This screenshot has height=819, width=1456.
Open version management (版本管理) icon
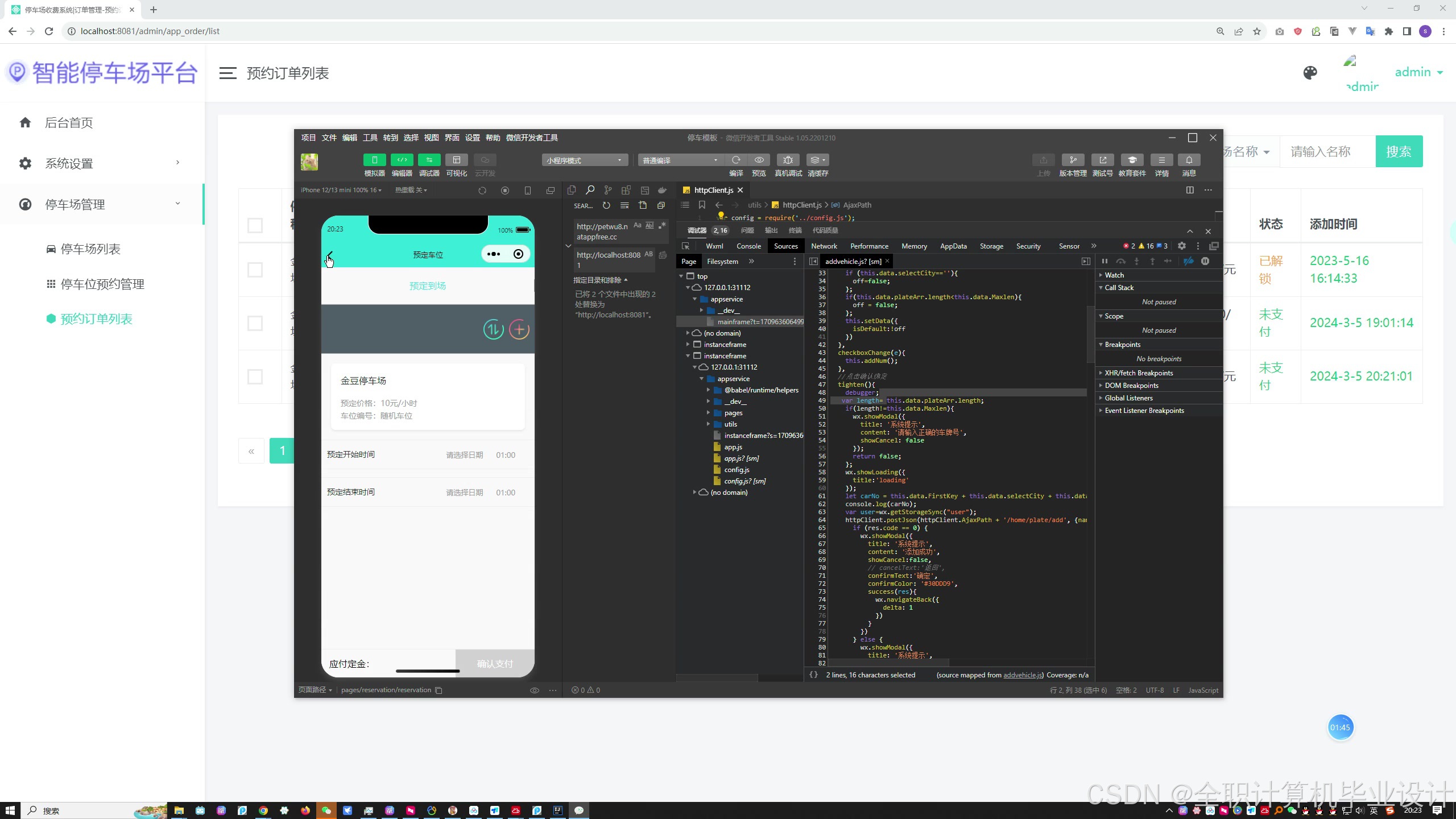click(x=1073, y=160)
